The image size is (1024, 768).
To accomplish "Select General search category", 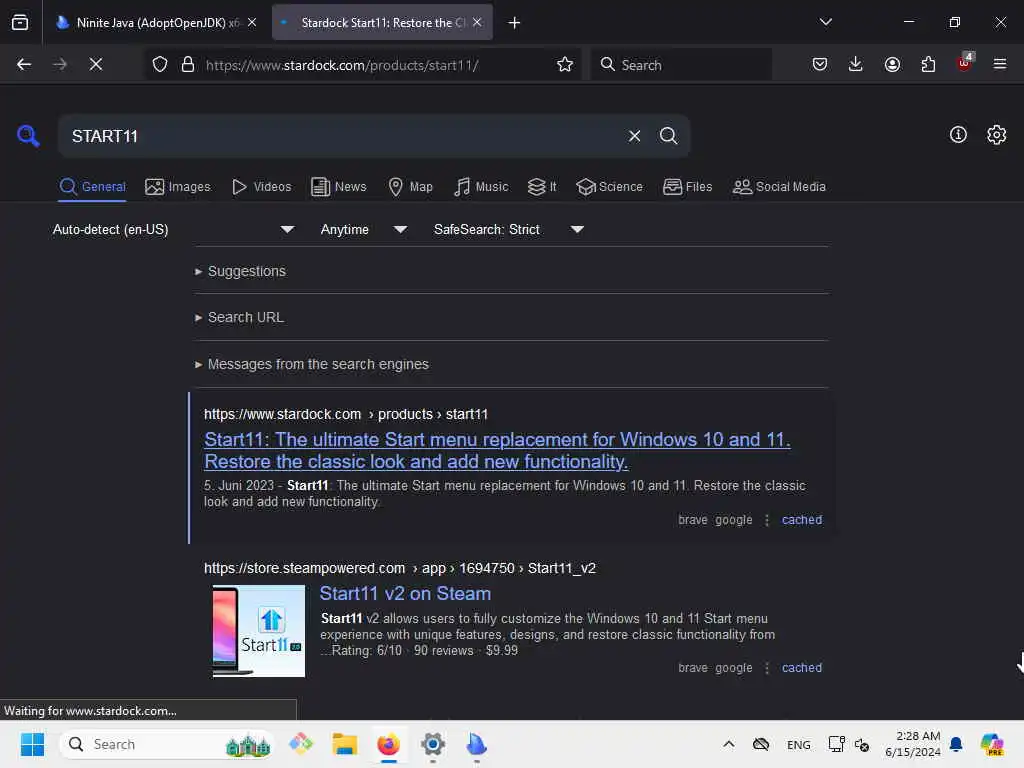I will point(92,187).
